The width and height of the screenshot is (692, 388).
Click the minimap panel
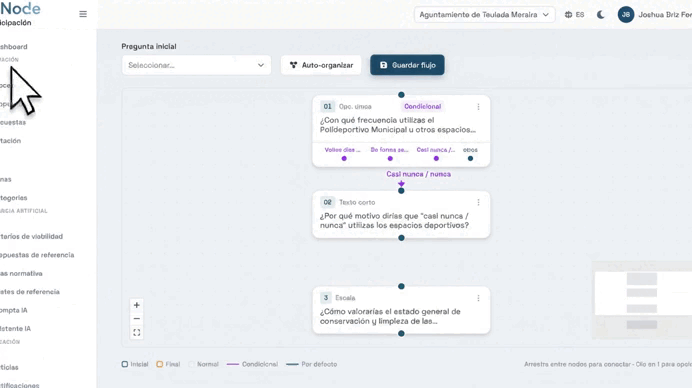point(642,301)
